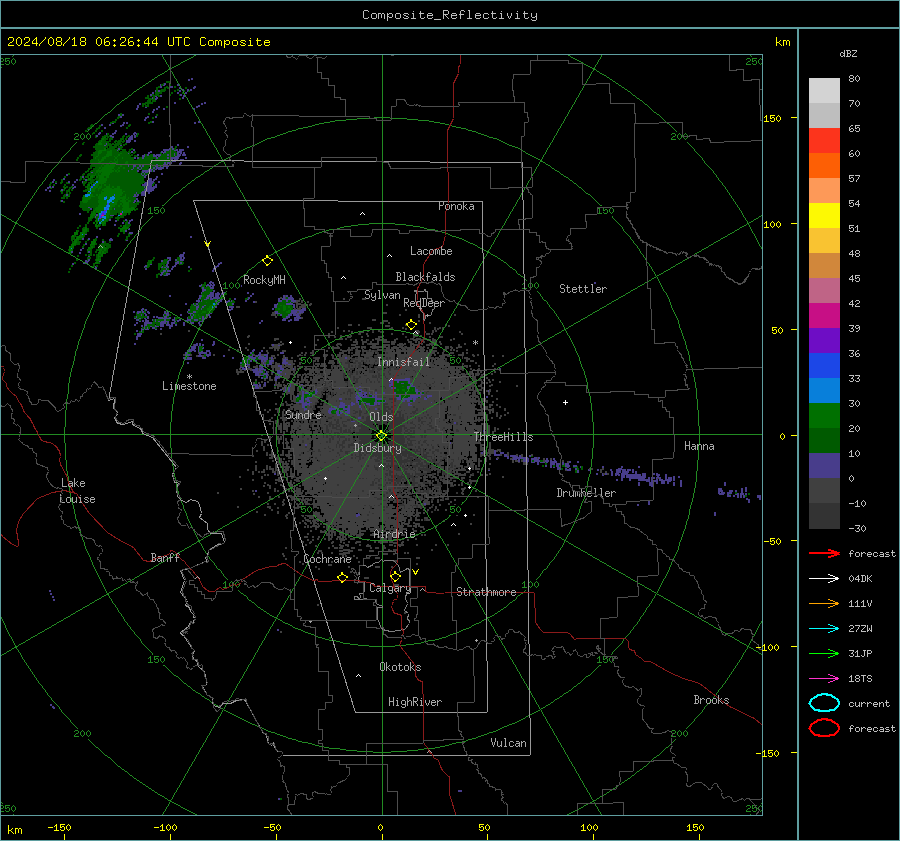Click the ThreeHills town label
The width and height of the screenshot is (900, 841).
click(x=503, y=437)
